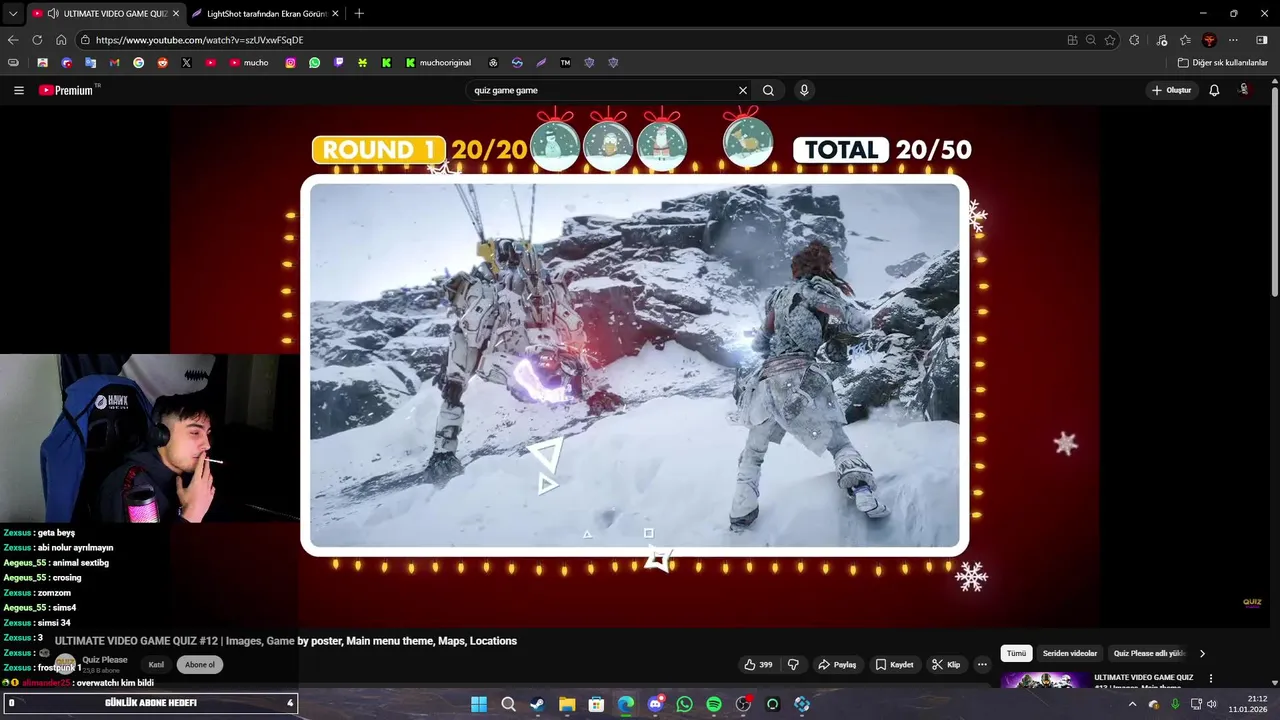Open Quiz Please channel name
Screen dimensions: 1280x720
click(105, 660)
